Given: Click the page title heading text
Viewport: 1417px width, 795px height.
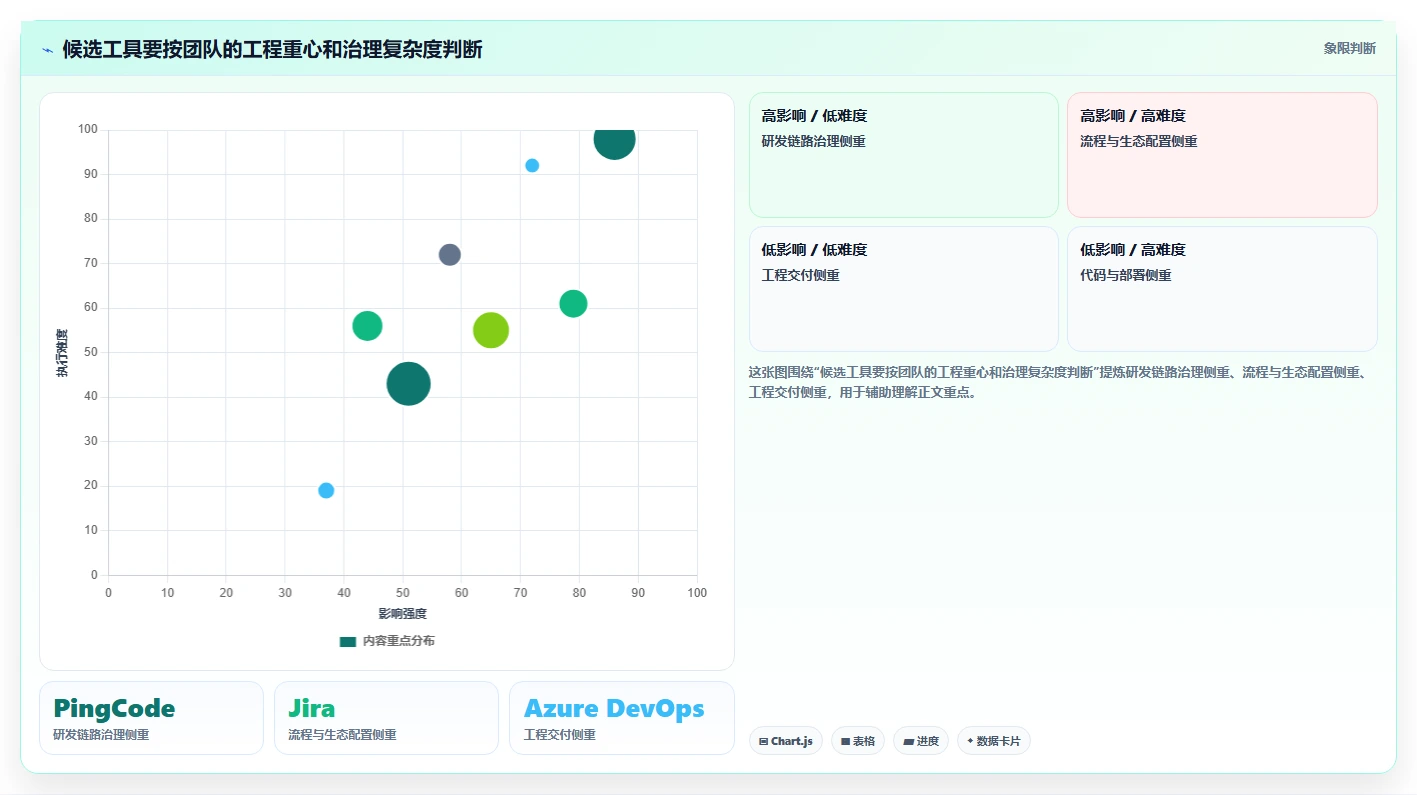Looking at the screenshot, I should tap(272, 49).
